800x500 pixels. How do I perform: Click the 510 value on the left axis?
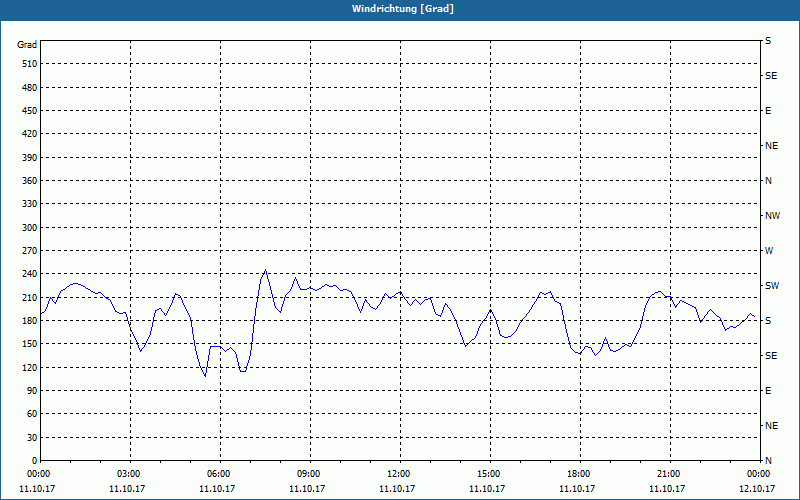29,64
